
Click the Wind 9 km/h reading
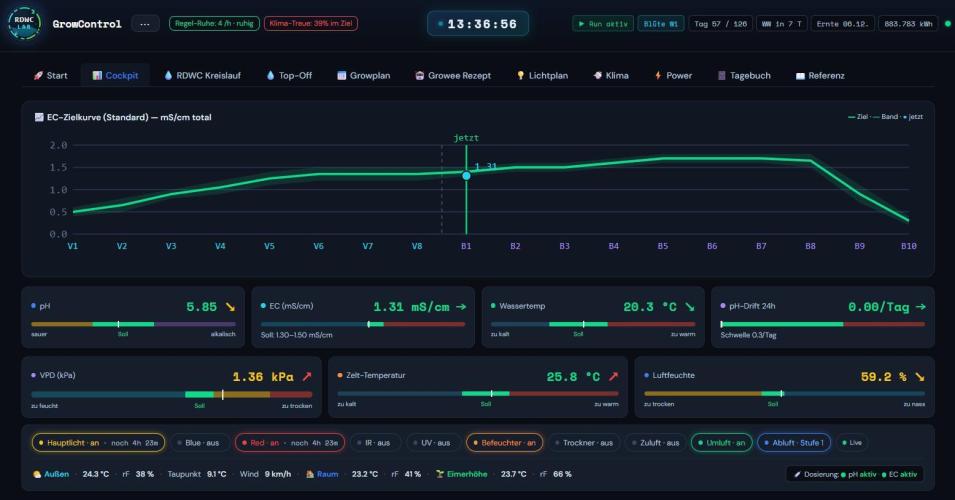pos(266,474)
